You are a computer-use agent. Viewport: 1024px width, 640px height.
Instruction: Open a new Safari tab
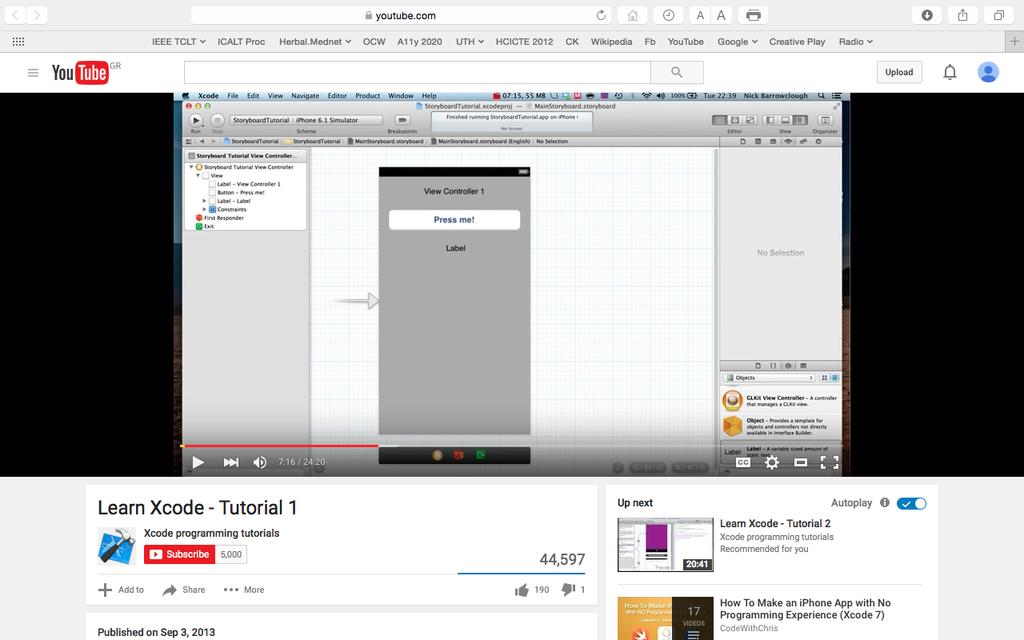[1014, 41]
